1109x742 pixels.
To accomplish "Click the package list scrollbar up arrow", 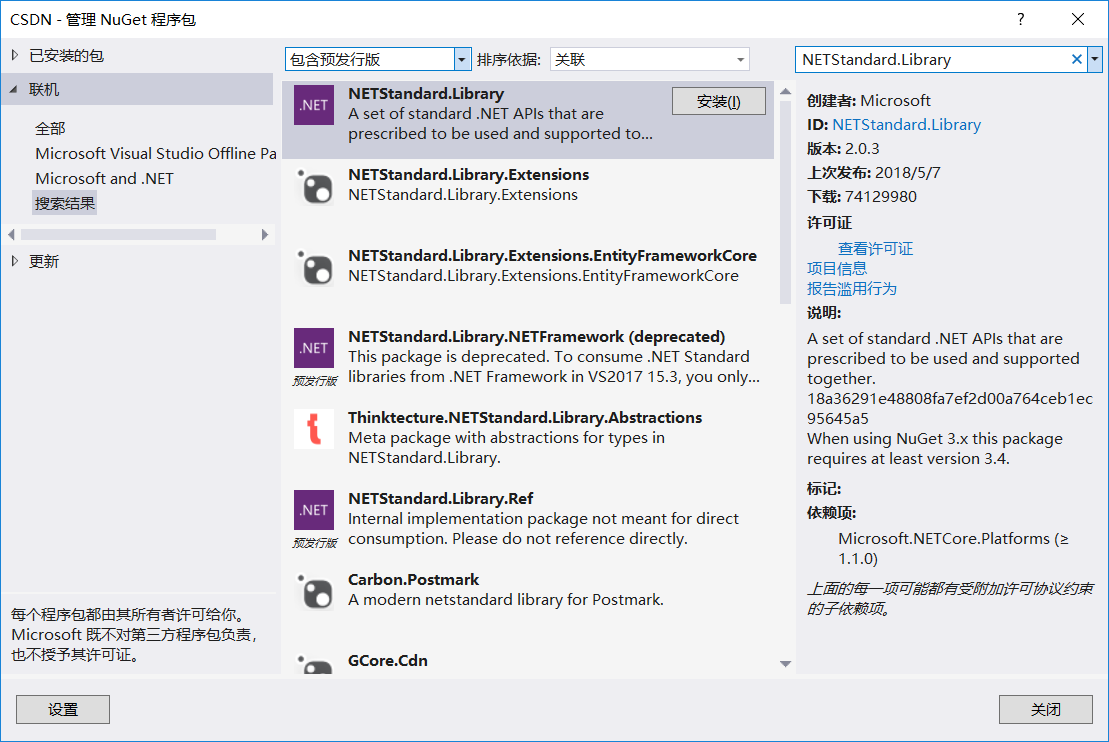I will (785, 91).
